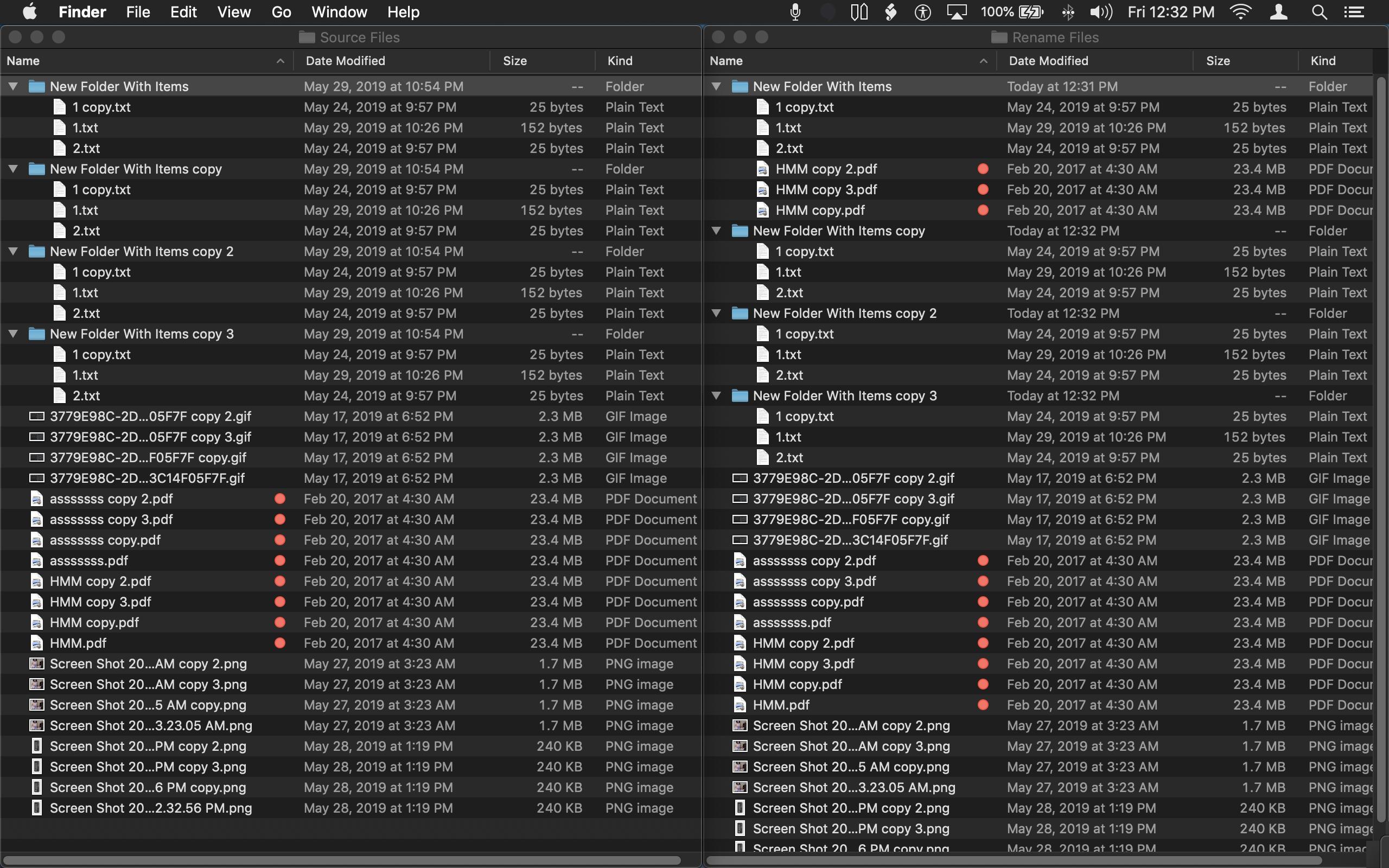Open the View menu

(234, 12)
